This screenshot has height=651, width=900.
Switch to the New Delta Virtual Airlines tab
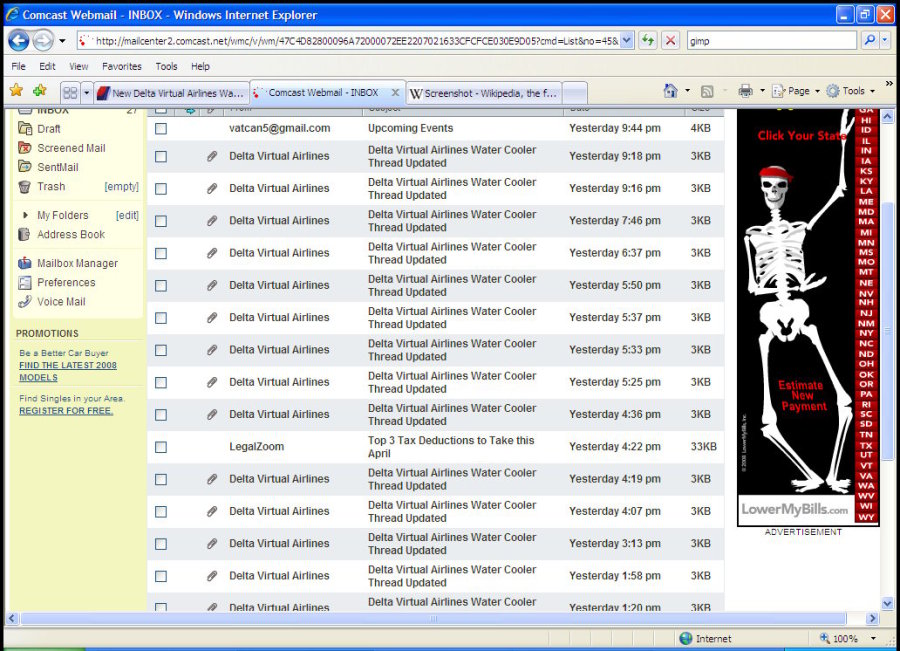pos(172,93)
